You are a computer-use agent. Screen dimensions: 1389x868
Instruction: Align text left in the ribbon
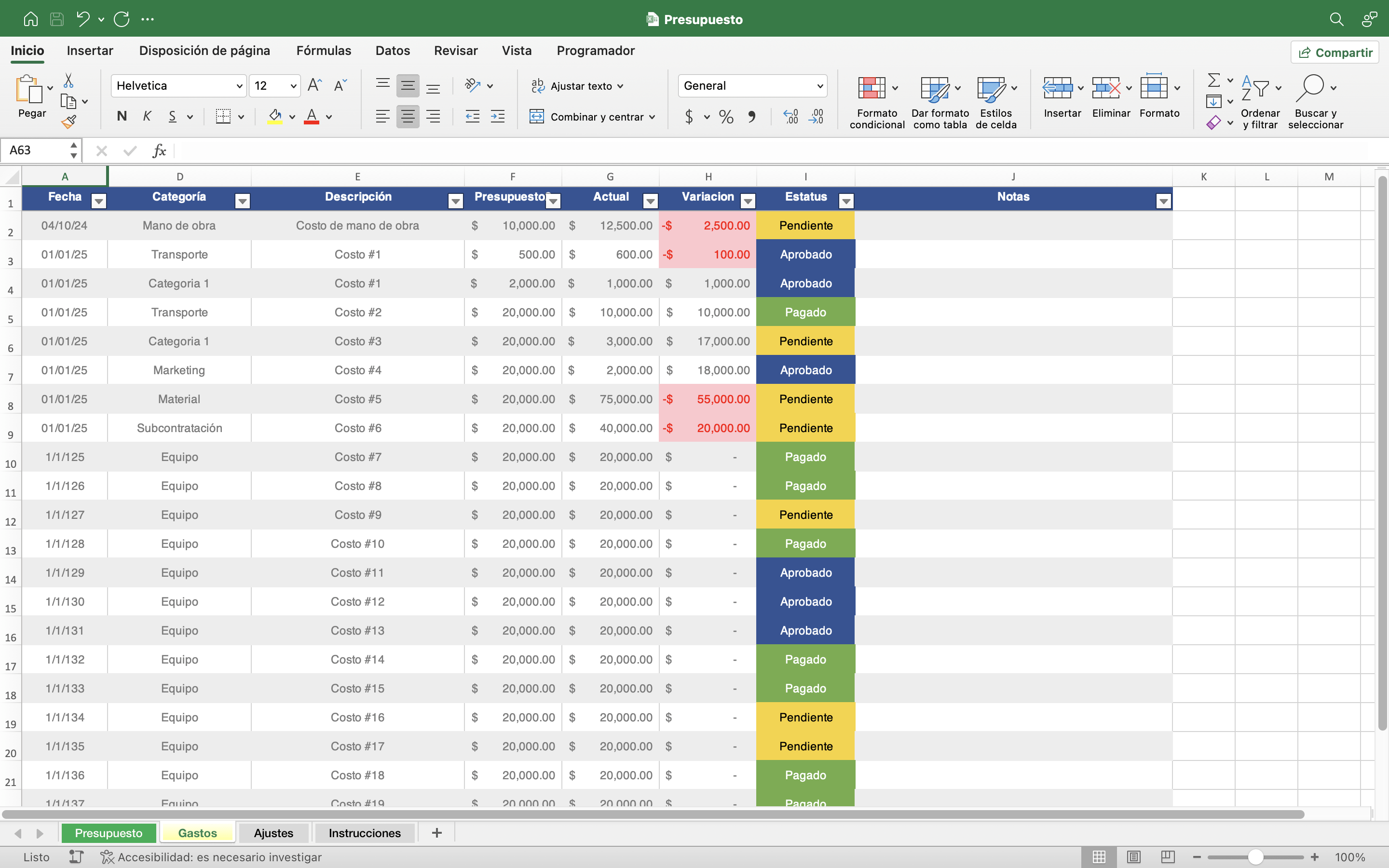coord(383,117)
